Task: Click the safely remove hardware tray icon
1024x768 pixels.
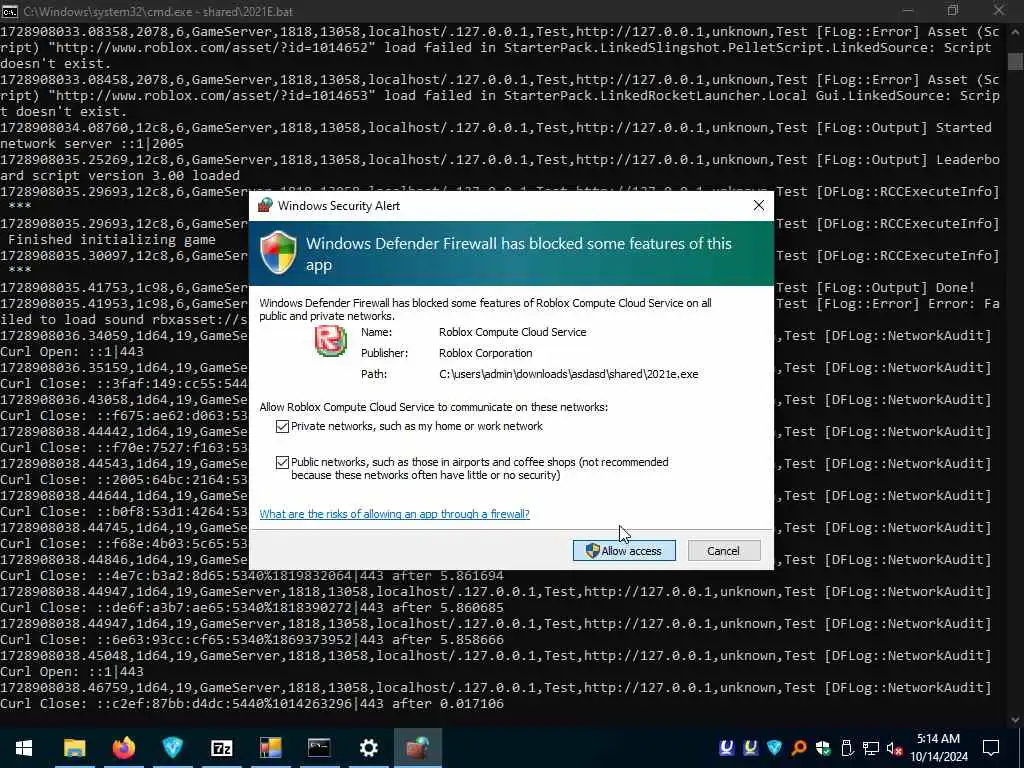Action: click(847, 748)
